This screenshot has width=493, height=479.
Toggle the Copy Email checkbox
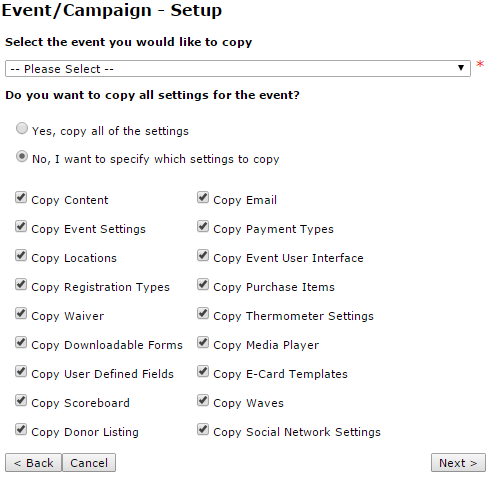[203, 197]
